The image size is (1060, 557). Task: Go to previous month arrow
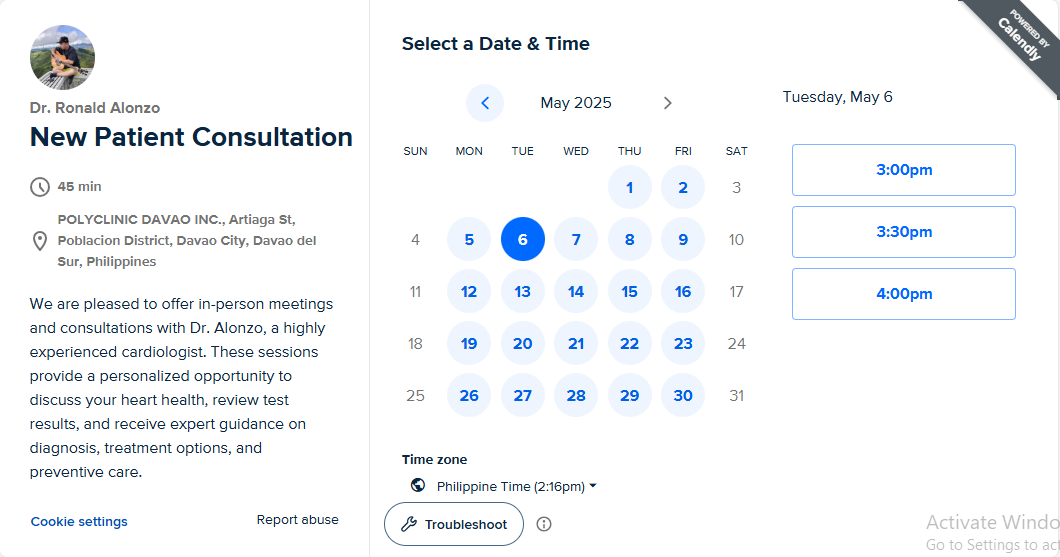pyautogui.click(x=485, y=103)
